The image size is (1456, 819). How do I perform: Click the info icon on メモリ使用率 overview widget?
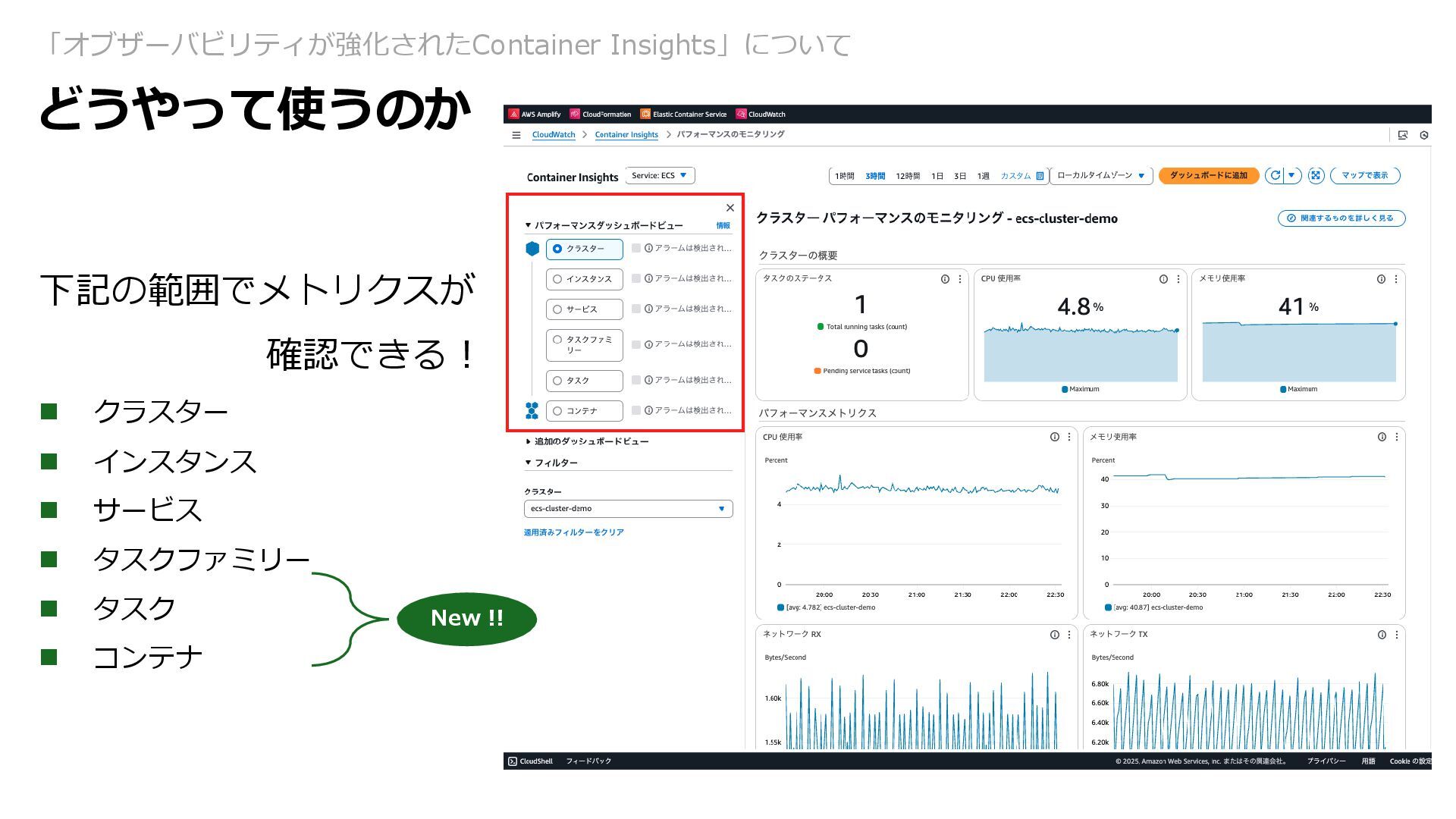[1381, 279]
